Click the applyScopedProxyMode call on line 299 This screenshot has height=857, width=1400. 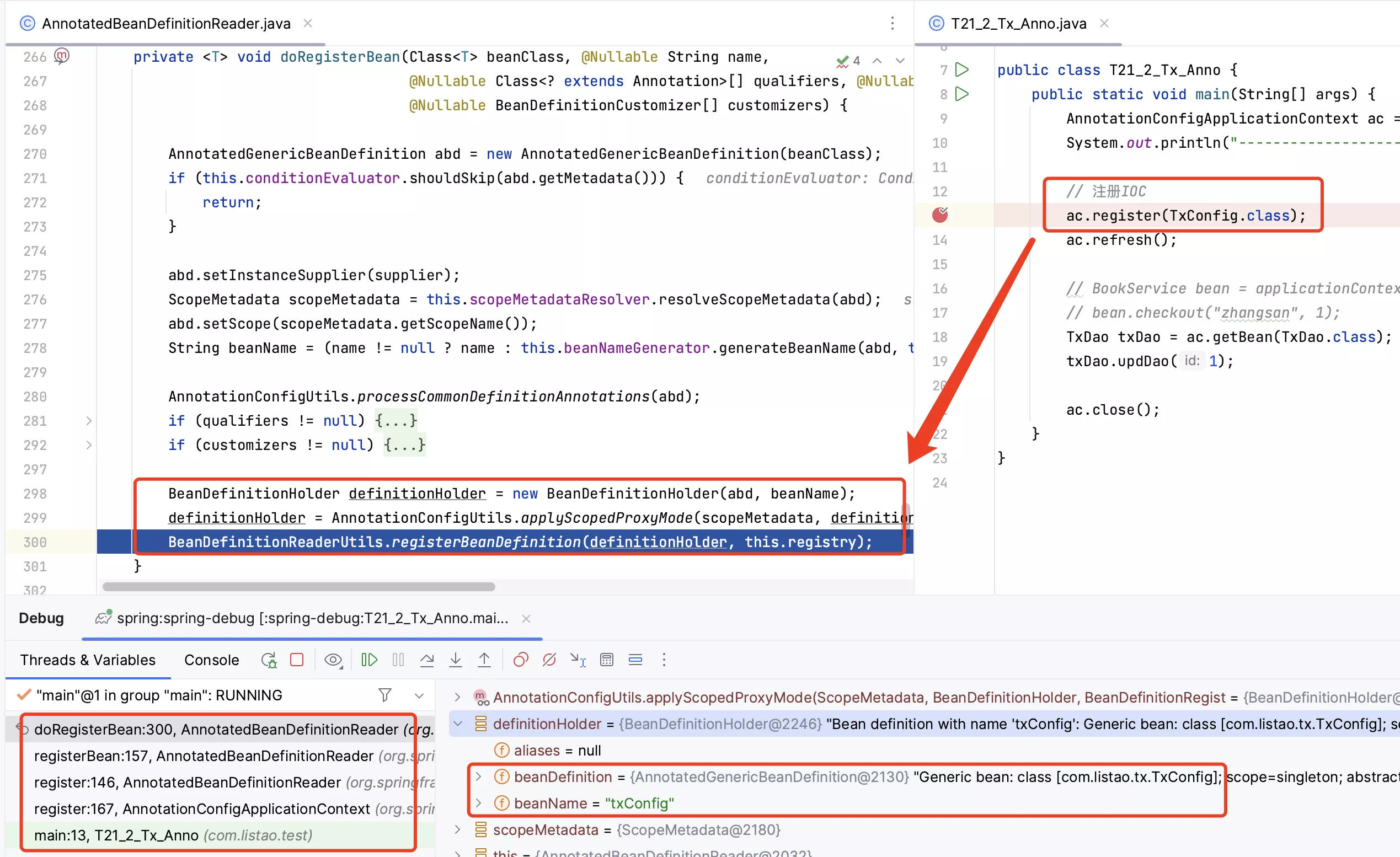[607, 518]
